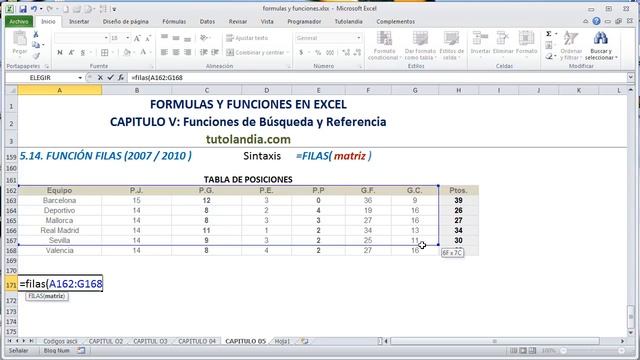The width and height of the screenshot is (640, 360).
Task: Open the font size dropdown
Action: [128, 38]
